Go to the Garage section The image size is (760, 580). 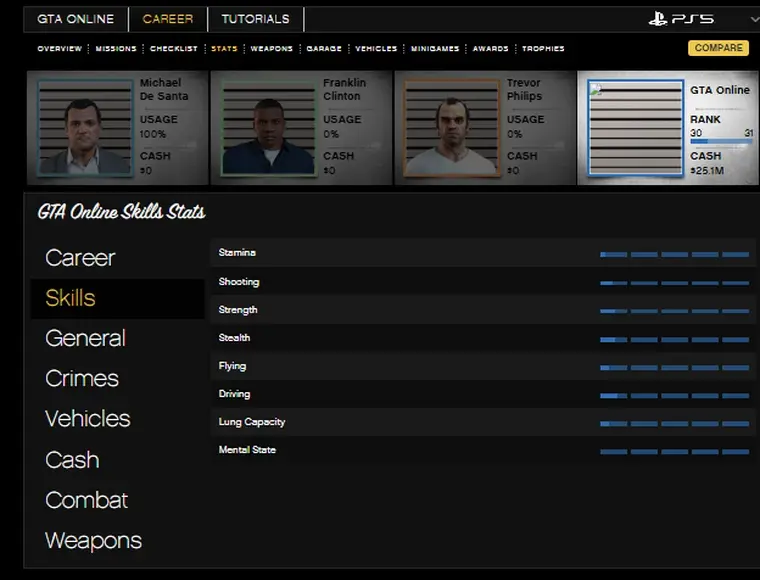click(324, 48)
